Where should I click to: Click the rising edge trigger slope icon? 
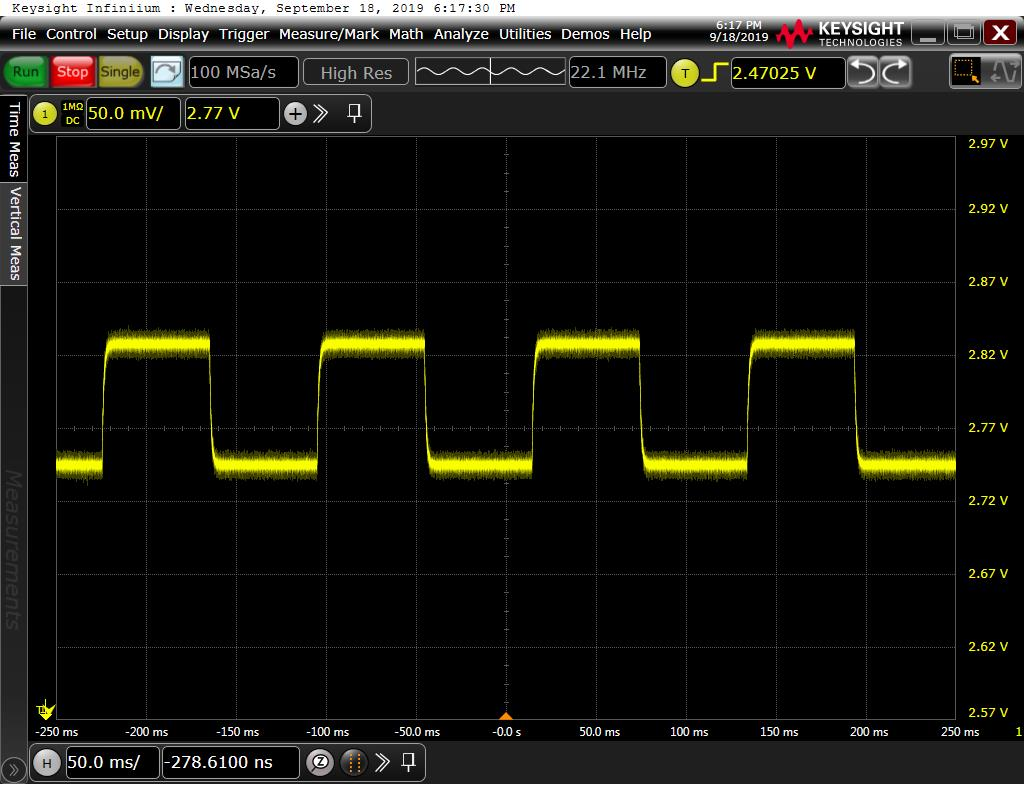[715, 73]
